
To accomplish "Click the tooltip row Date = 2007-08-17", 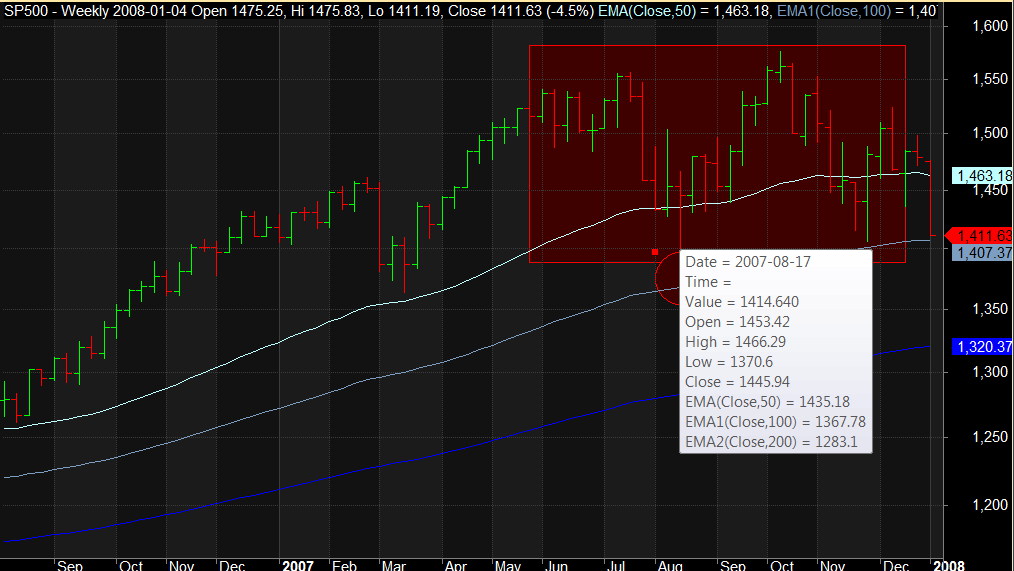I will 748,262.
